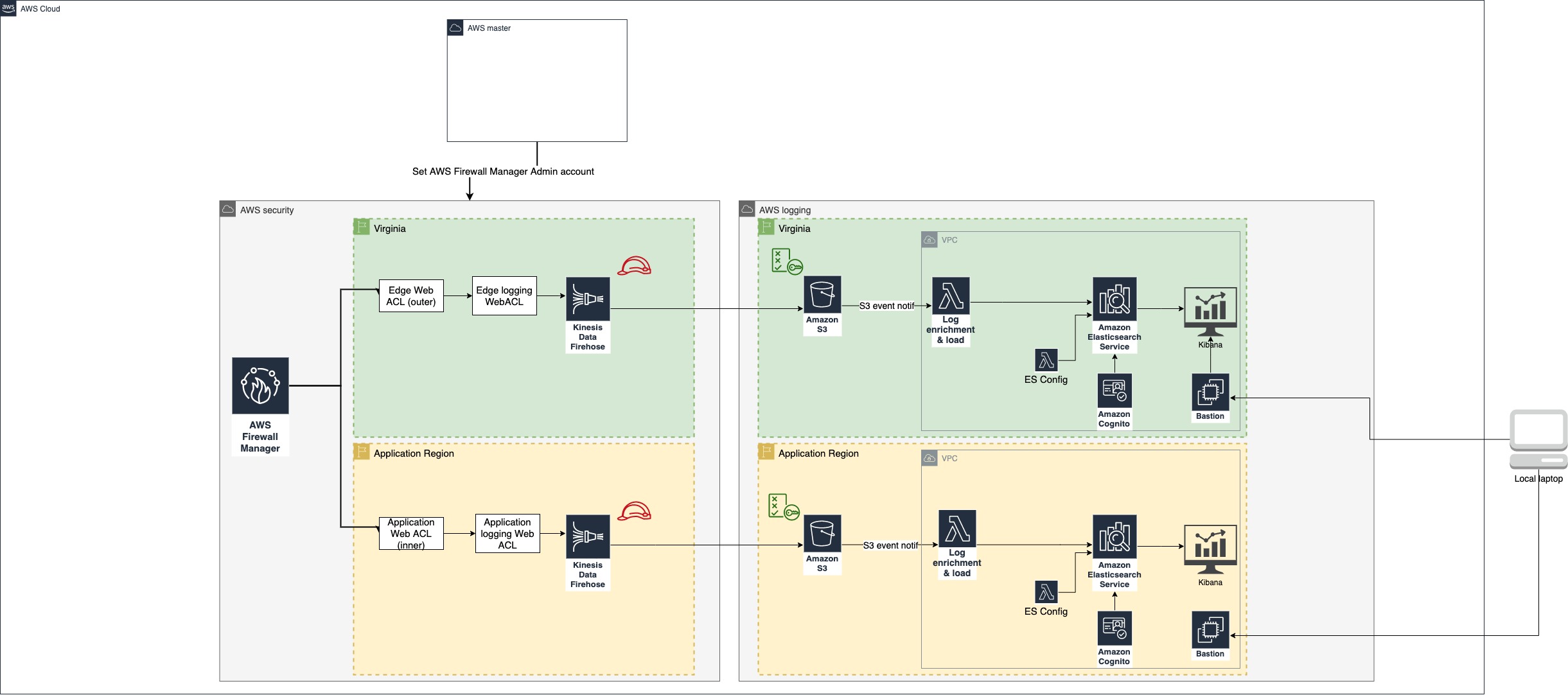Select the green policy key icon in logging Application Region

click(x=784, y=506)
